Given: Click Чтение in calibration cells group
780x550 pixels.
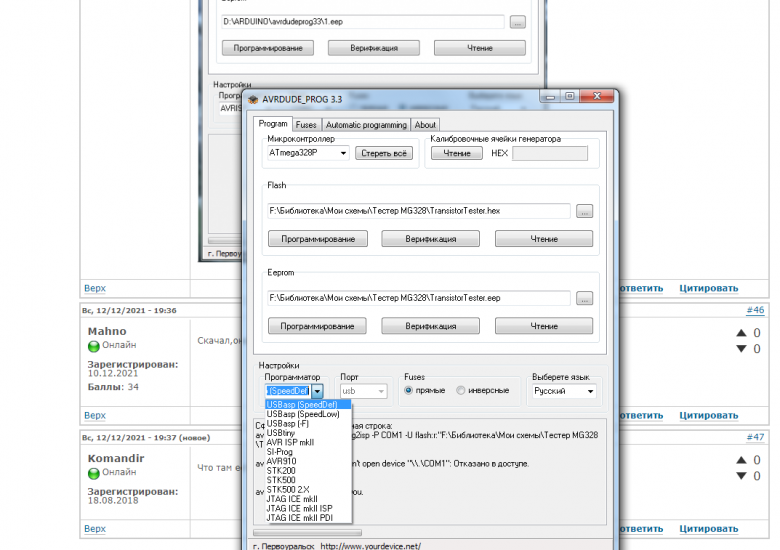Looking at the screenshot, I should click(x=457, y=153).
